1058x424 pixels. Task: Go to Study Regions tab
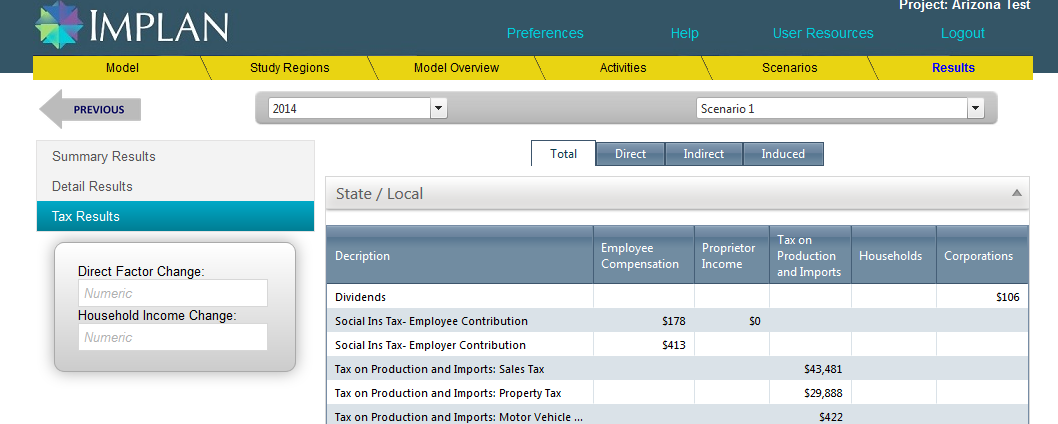(289, 68)
